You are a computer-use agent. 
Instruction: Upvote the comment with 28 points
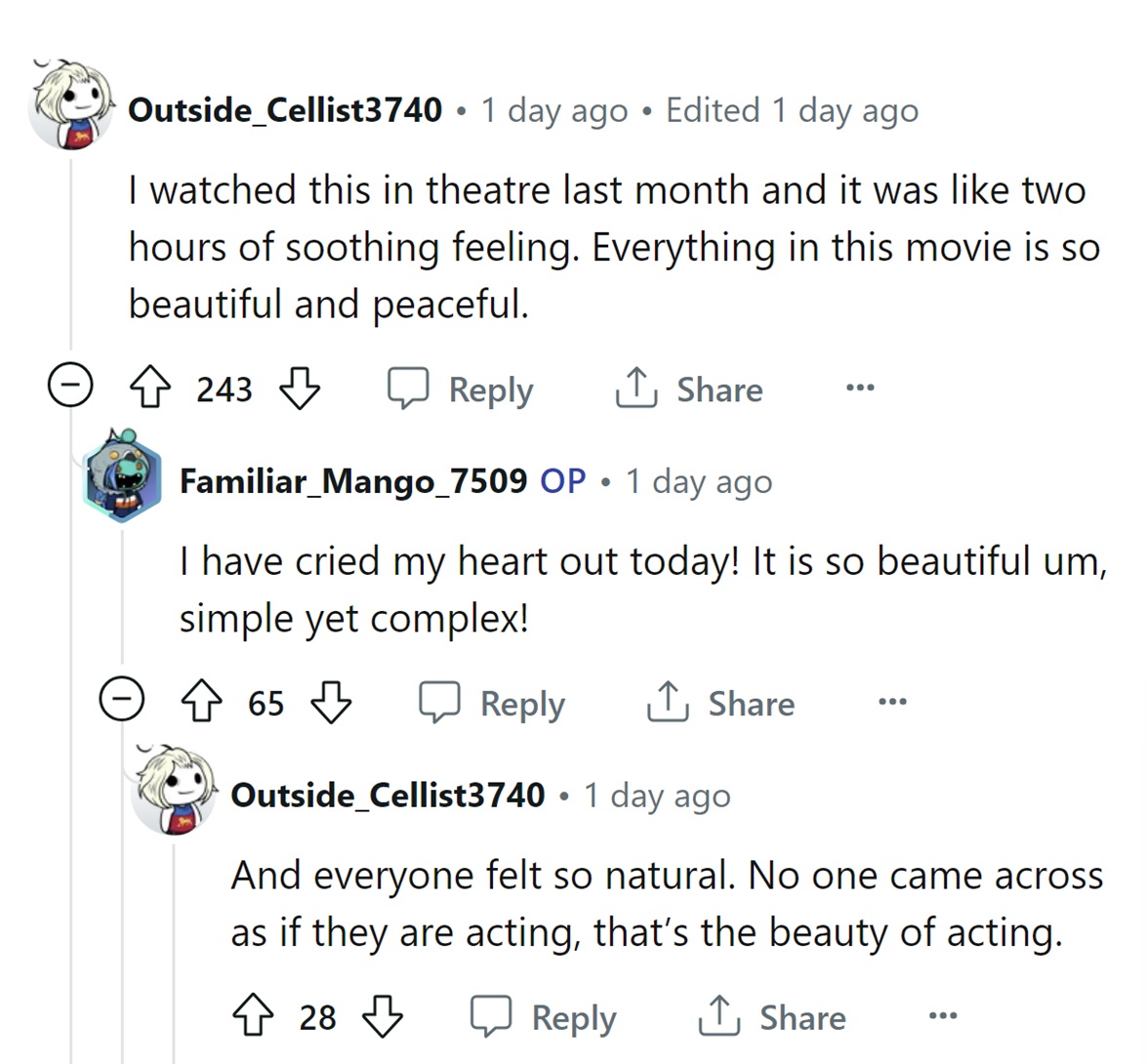tap(253, 1017)
